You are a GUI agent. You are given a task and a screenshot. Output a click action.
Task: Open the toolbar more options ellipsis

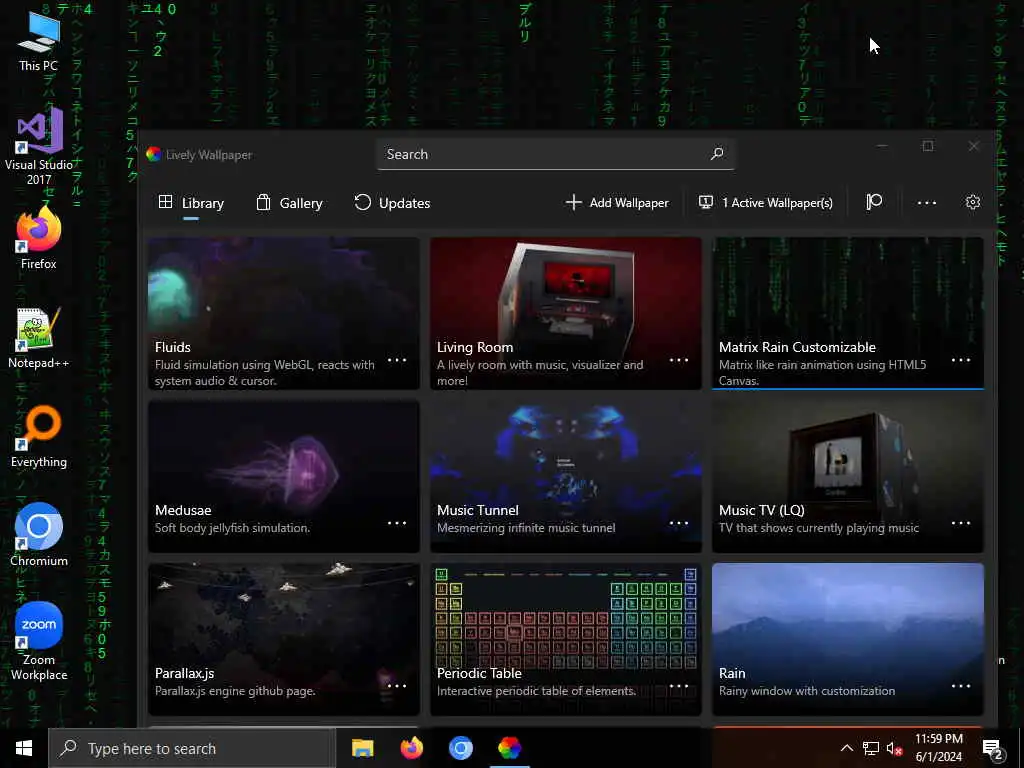(927, 203)
